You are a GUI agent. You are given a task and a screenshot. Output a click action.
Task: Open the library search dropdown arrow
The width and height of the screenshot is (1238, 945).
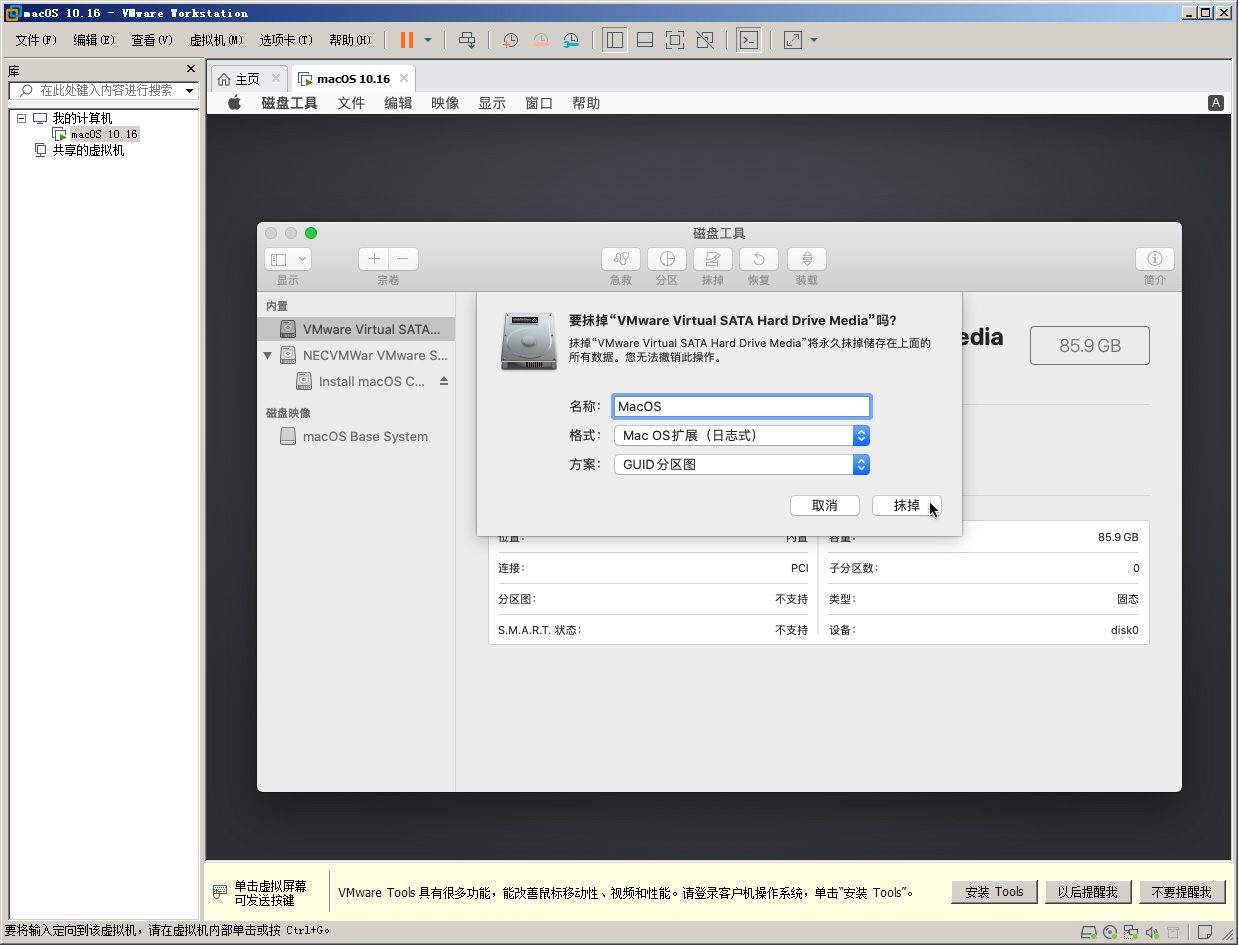(x=190, y=91)
